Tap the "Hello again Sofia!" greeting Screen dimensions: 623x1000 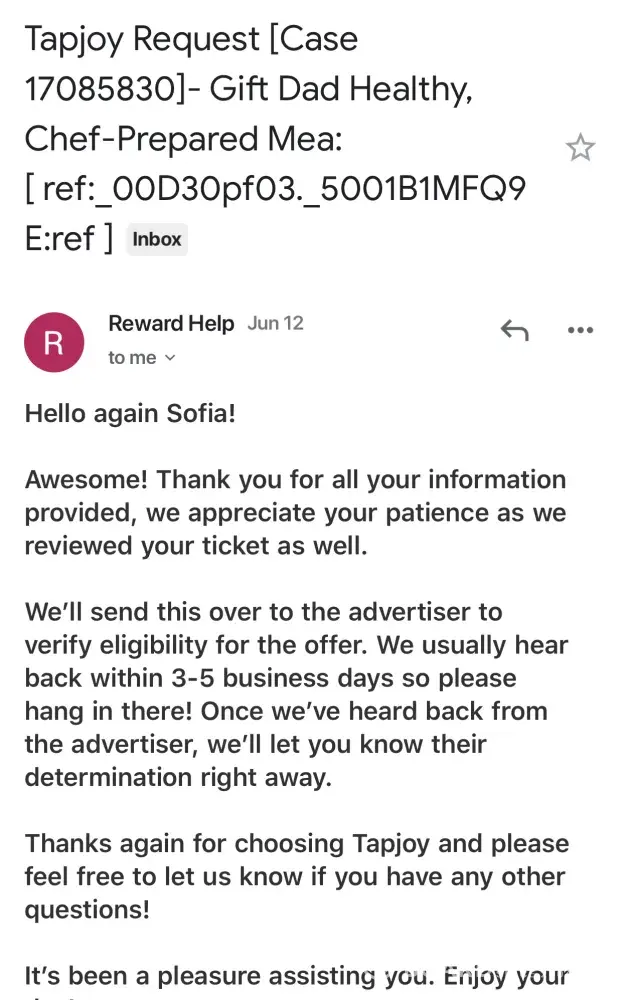(130, 413)
